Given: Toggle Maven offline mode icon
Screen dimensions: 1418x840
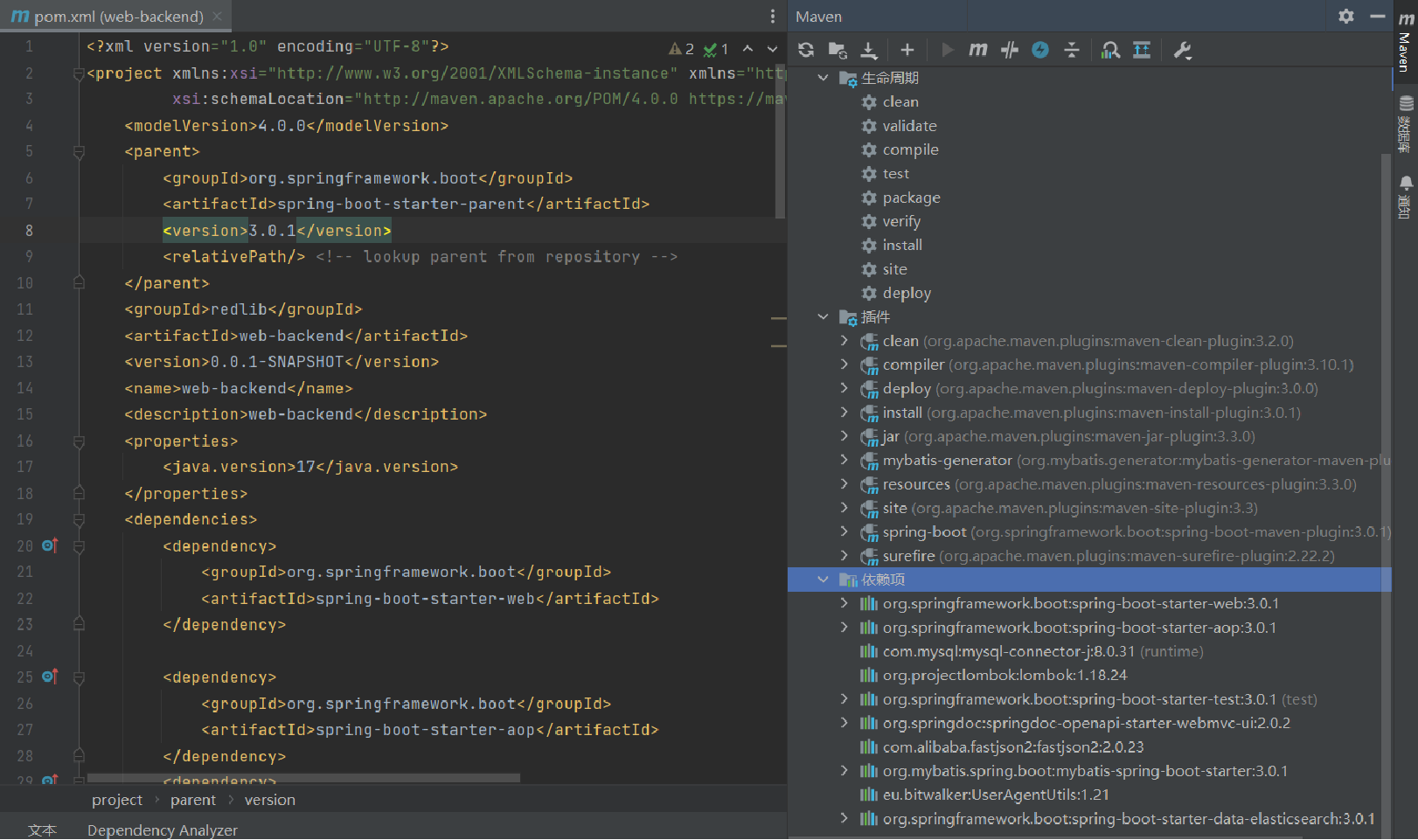Looking at the screenshot, I should [1040, 50].
